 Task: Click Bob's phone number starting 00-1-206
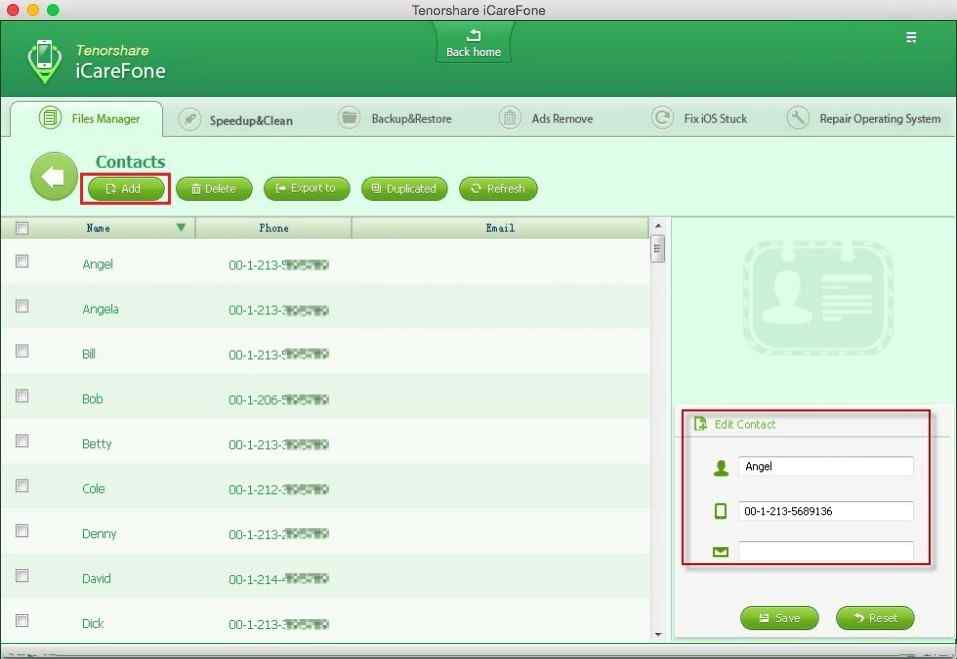click(279, 400)
